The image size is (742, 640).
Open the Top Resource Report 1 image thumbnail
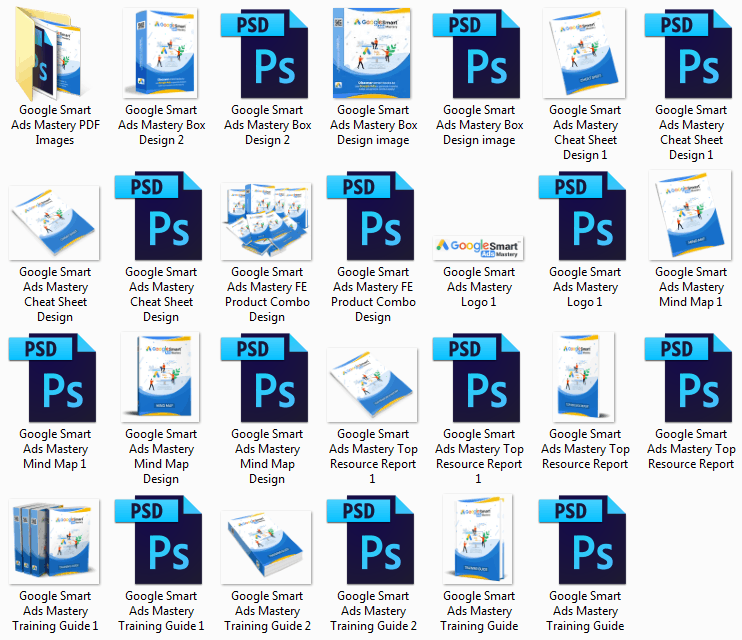coord(372,378)
